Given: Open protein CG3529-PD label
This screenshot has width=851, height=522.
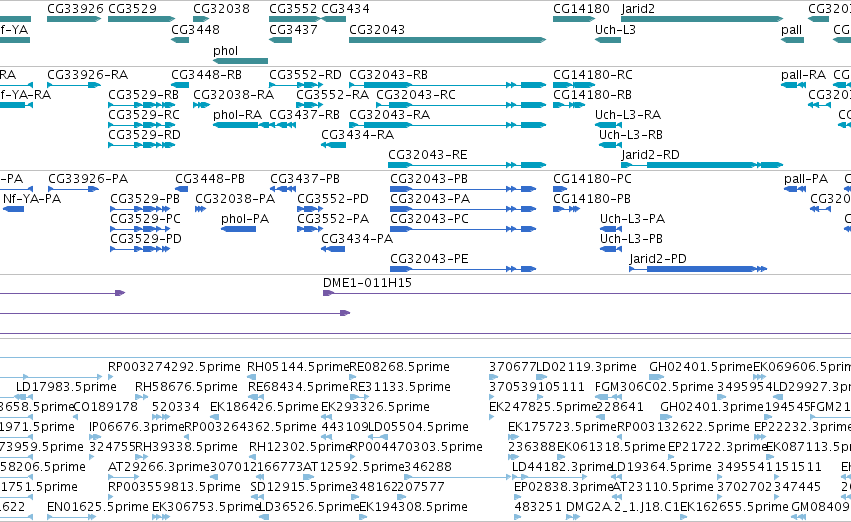Looking at the screenshot, I should pyautogui.click(x=146, y=239).
